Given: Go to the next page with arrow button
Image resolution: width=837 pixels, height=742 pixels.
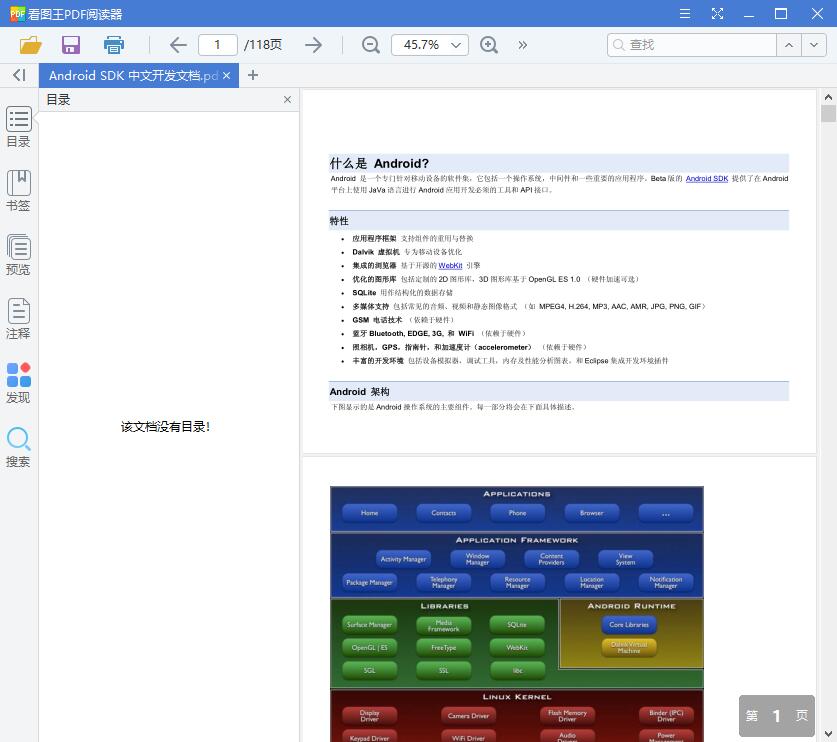Looking at the screenshot, I should (313, 45).
